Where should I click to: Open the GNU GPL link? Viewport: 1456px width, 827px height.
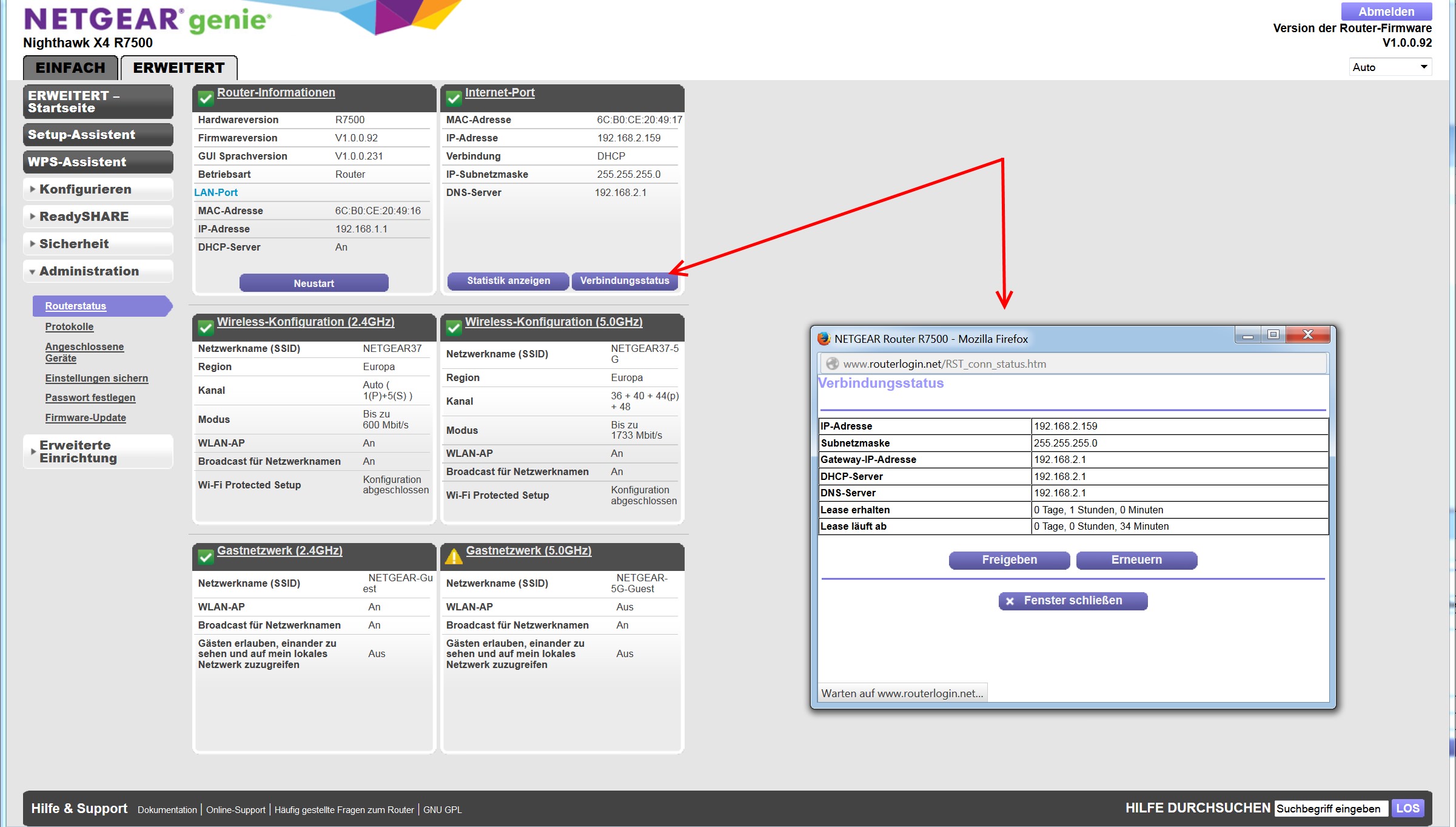(x=443, y=809)
